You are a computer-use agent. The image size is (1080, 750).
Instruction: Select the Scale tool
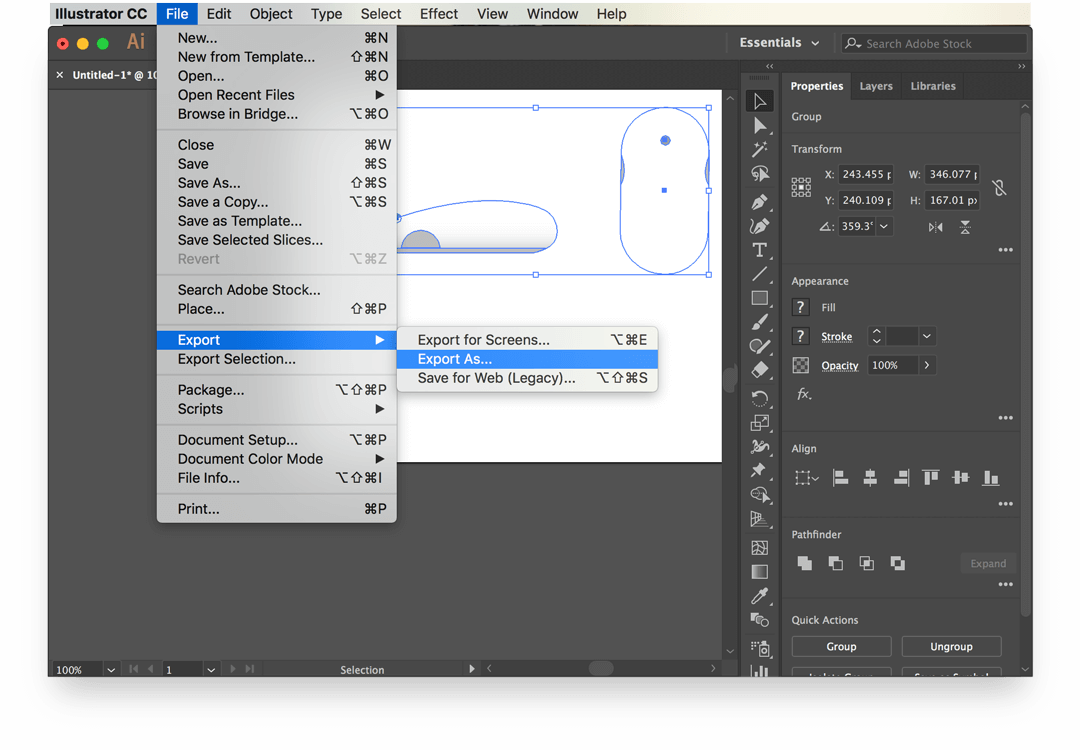[x=760, y=422]
